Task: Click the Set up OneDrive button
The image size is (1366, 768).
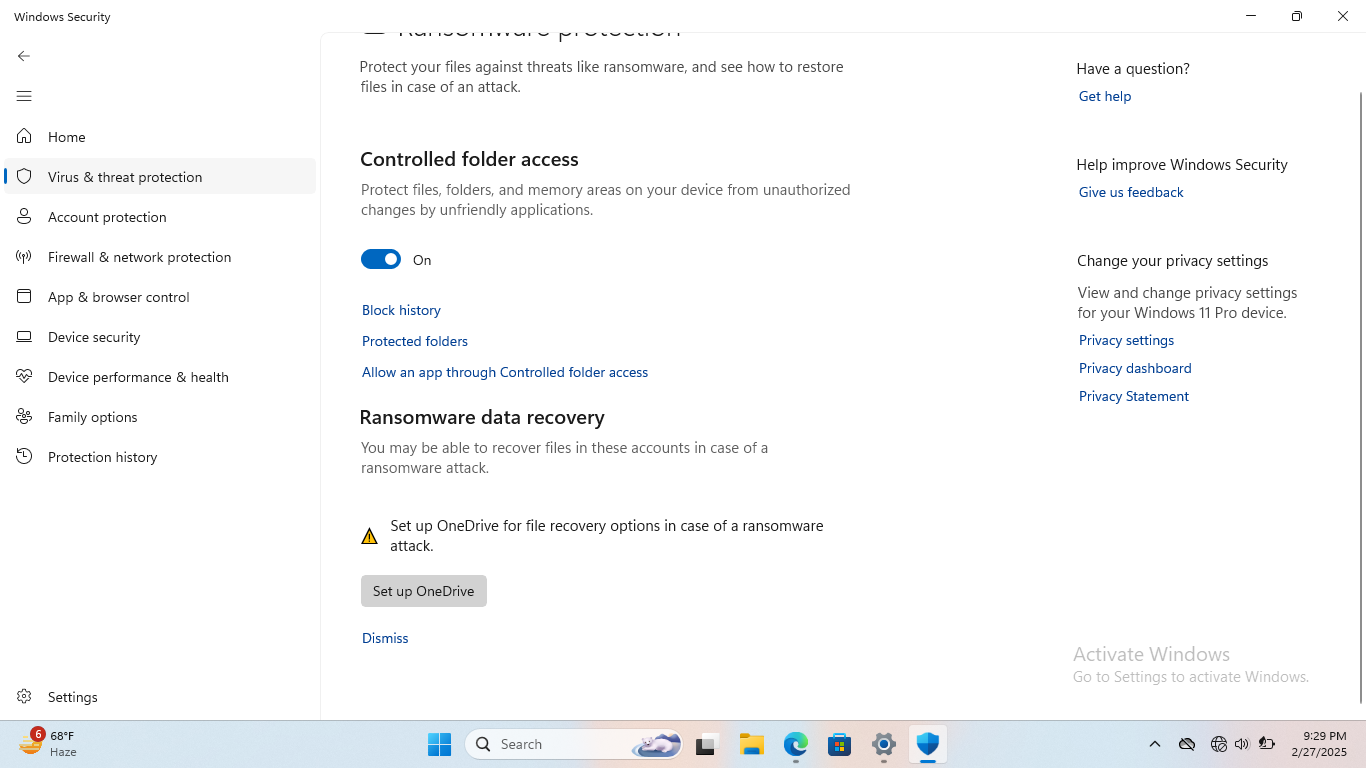Action: point(423,591)
